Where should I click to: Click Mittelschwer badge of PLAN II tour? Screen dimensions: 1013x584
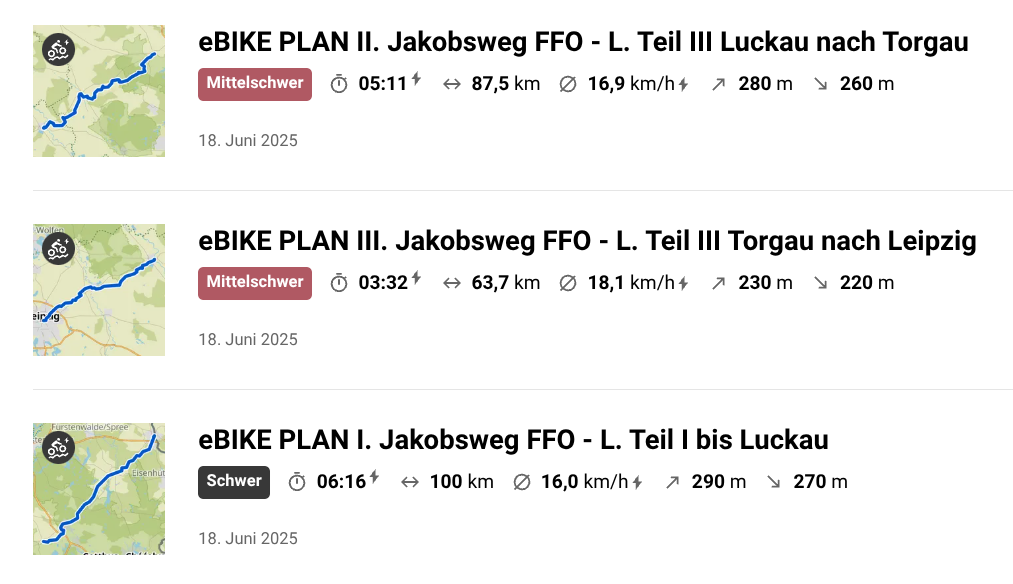pos(255,84)
